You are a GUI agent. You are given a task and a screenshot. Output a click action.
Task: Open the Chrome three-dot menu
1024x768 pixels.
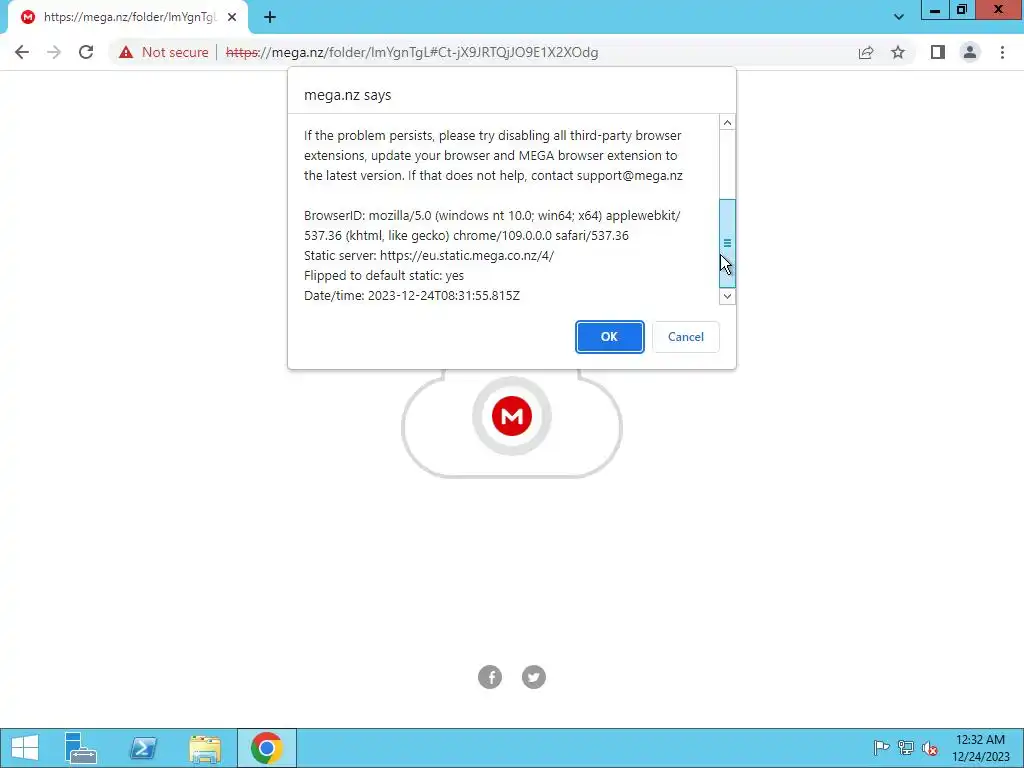[1002, 52]
